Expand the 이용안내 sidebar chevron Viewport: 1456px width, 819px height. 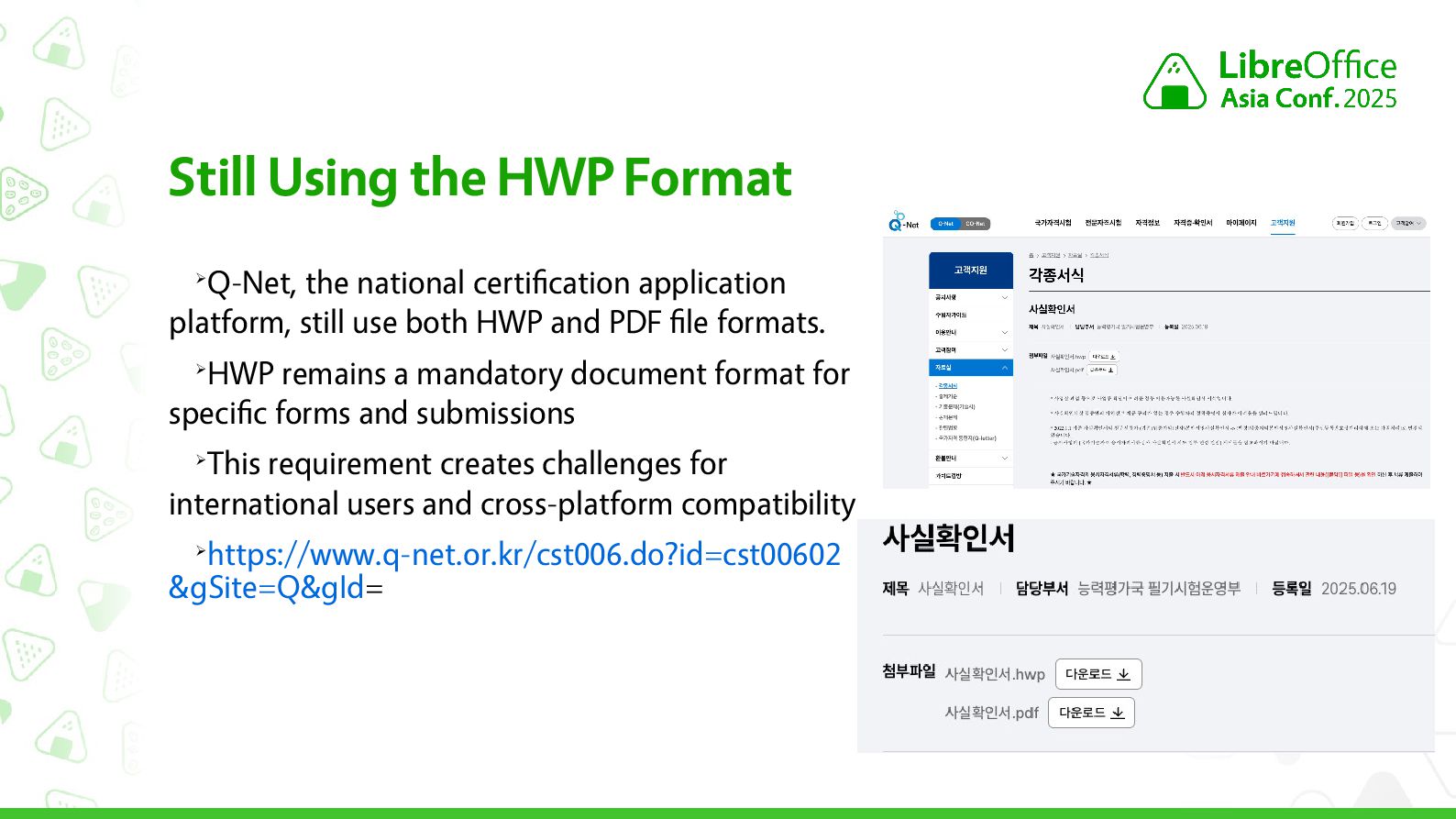click(1004, 332)
